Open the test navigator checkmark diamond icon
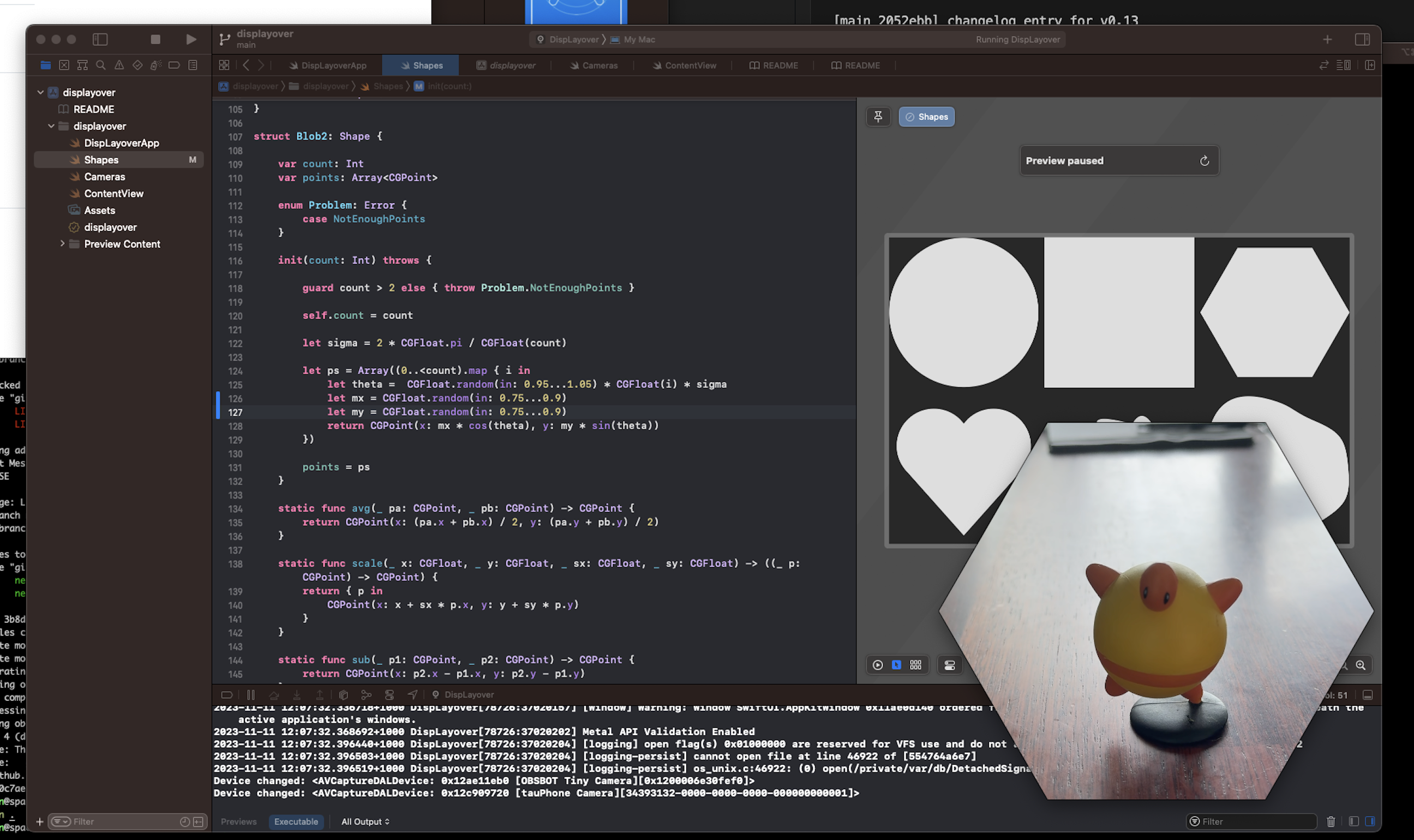The width and height of the screenshot is (1414, 840). coord(137,64)
